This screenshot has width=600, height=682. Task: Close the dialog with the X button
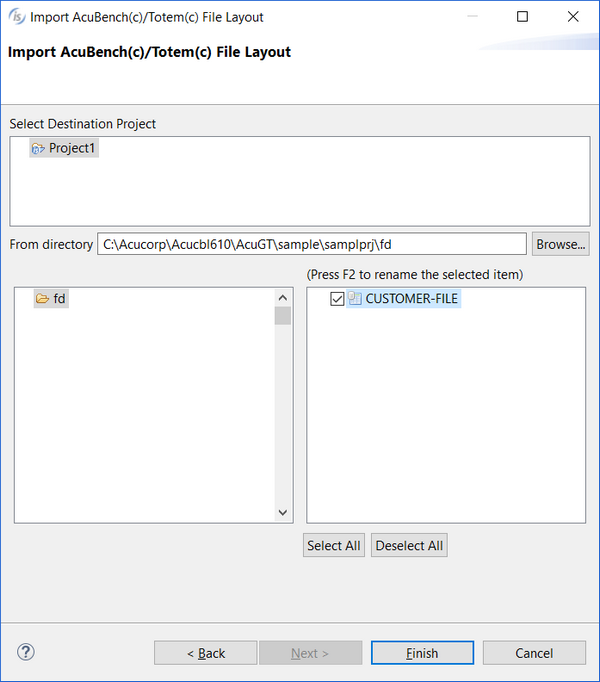pos(573,17)
